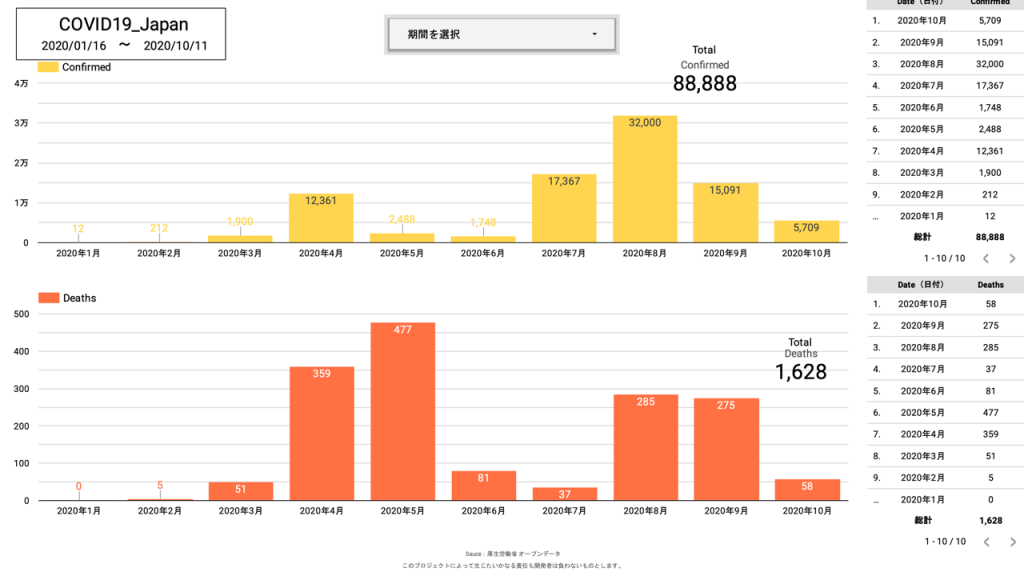
Task: Click the orange Deaths legend swatch
Action: 48,298
